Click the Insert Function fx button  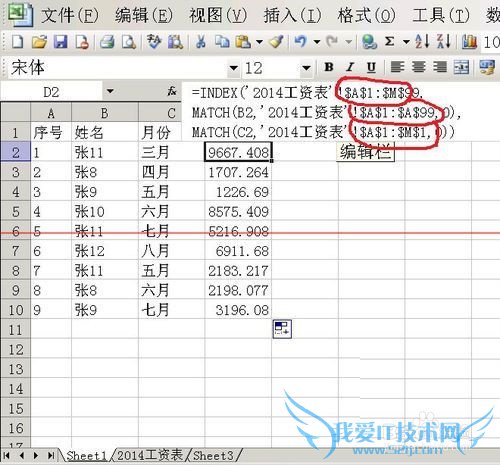tap(172, 91)
